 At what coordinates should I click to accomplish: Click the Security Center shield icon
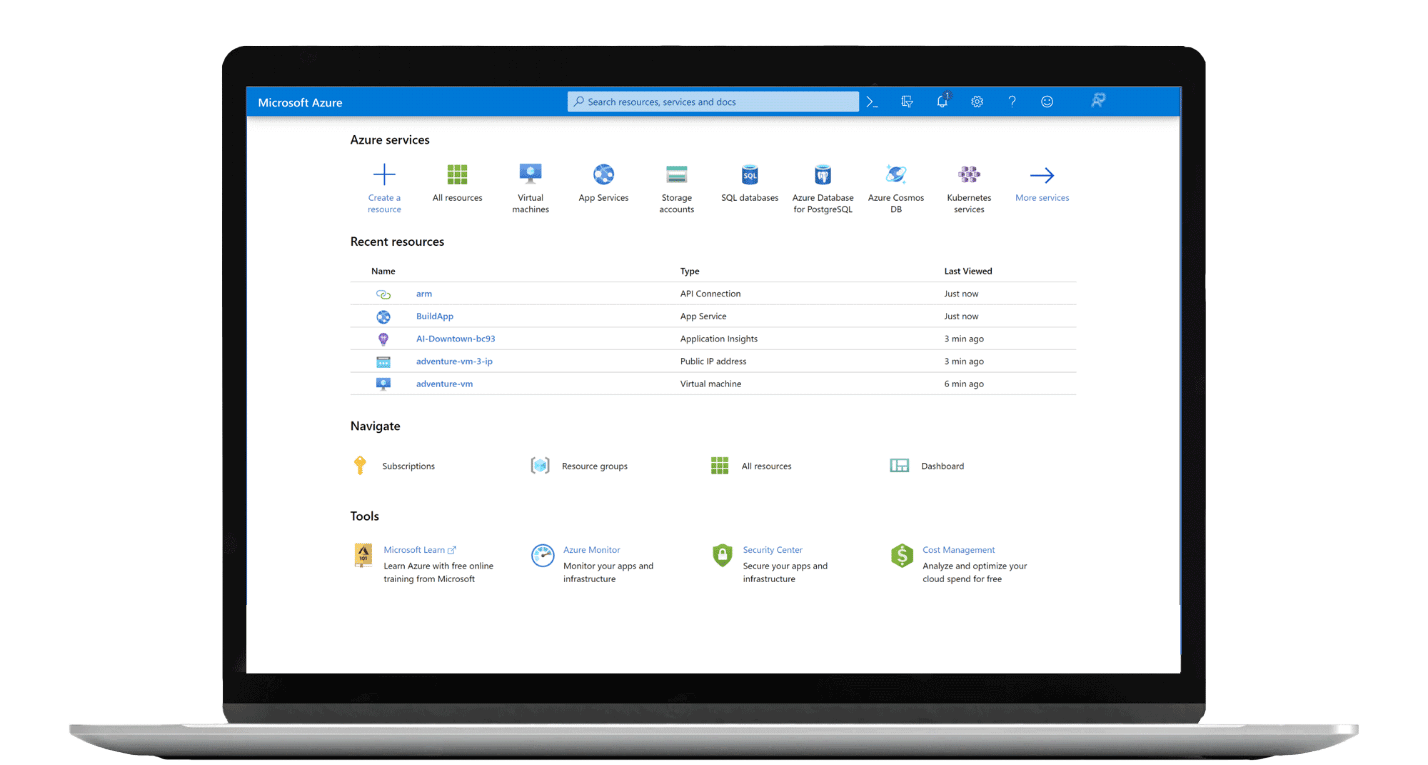click(x=722, y=556)
